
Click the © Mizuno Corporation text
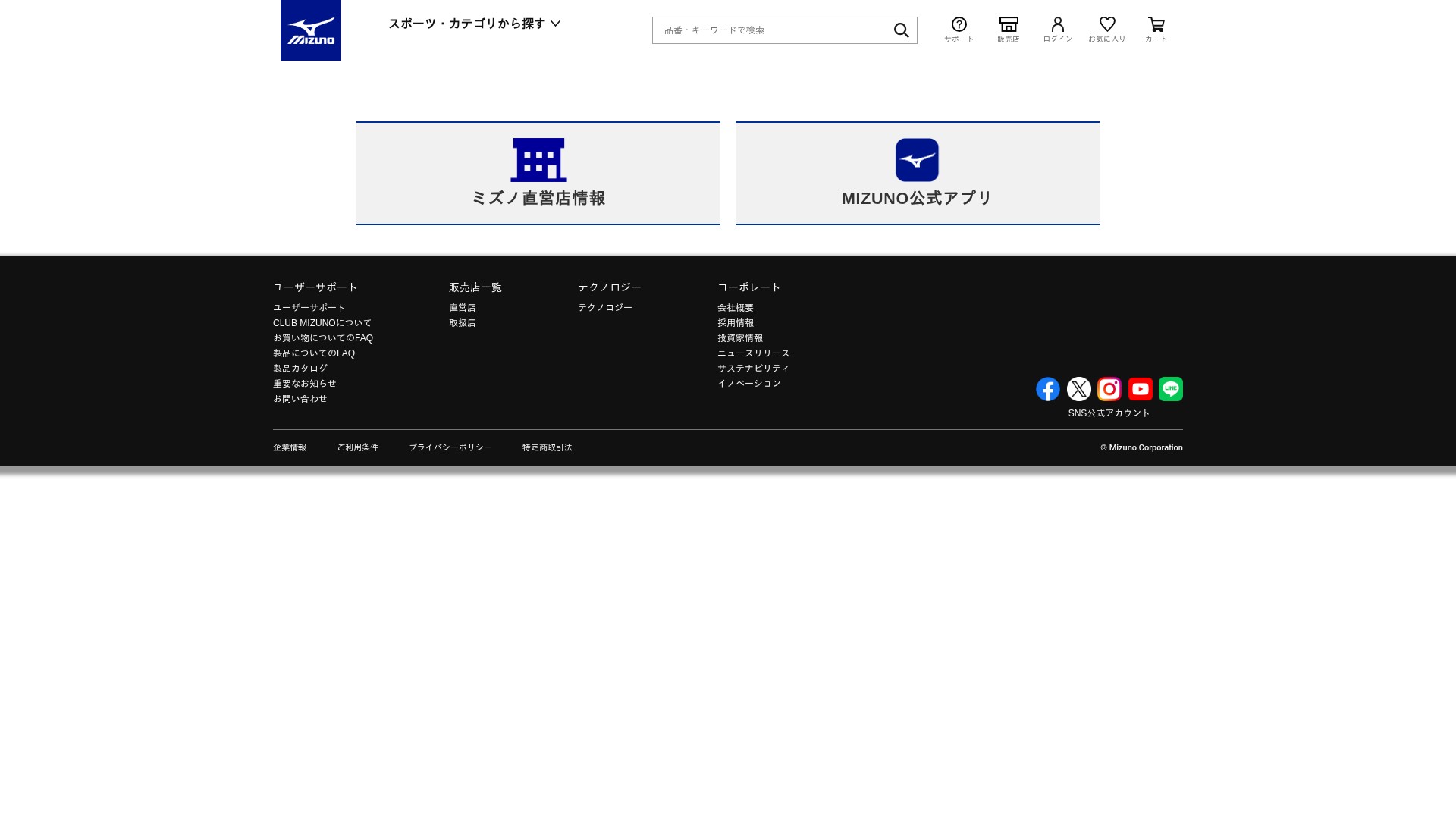[x=1142, y=448]
